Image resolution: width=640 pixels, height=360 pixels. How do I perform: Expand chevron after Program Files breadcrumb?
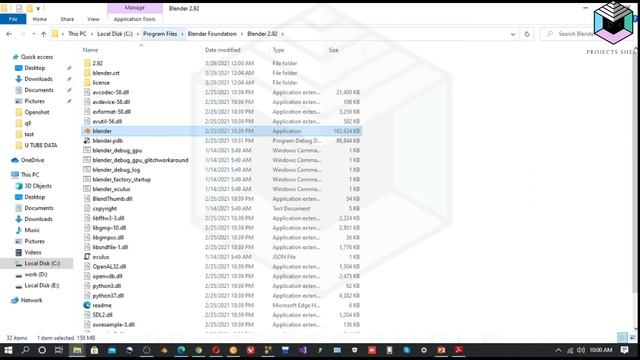coord(182,34)
